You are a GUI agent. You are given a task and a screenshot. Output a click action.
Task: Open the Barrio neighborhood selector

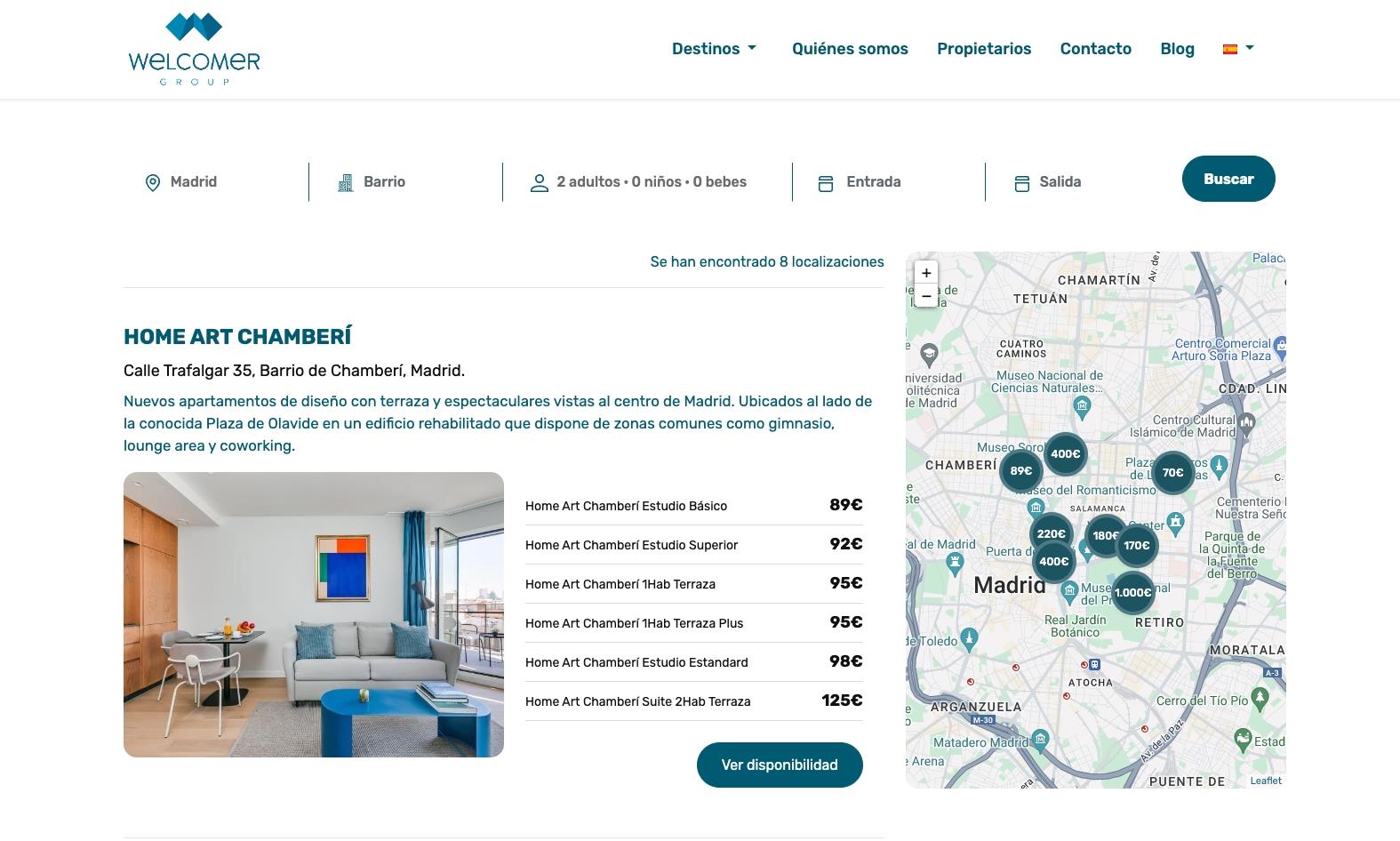[x=406, y=181]
